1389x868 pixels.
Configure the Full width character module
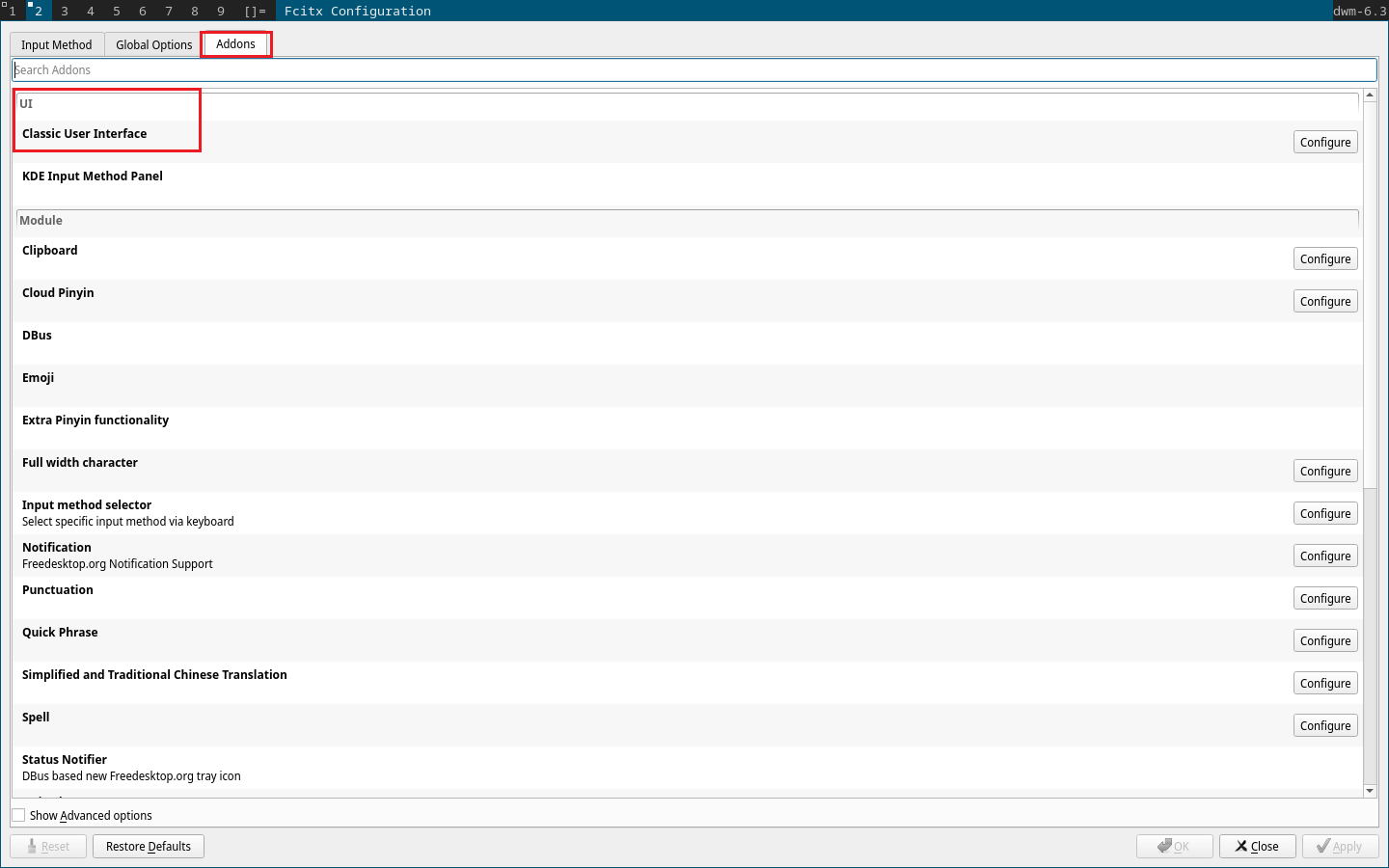pos(1325,471)
